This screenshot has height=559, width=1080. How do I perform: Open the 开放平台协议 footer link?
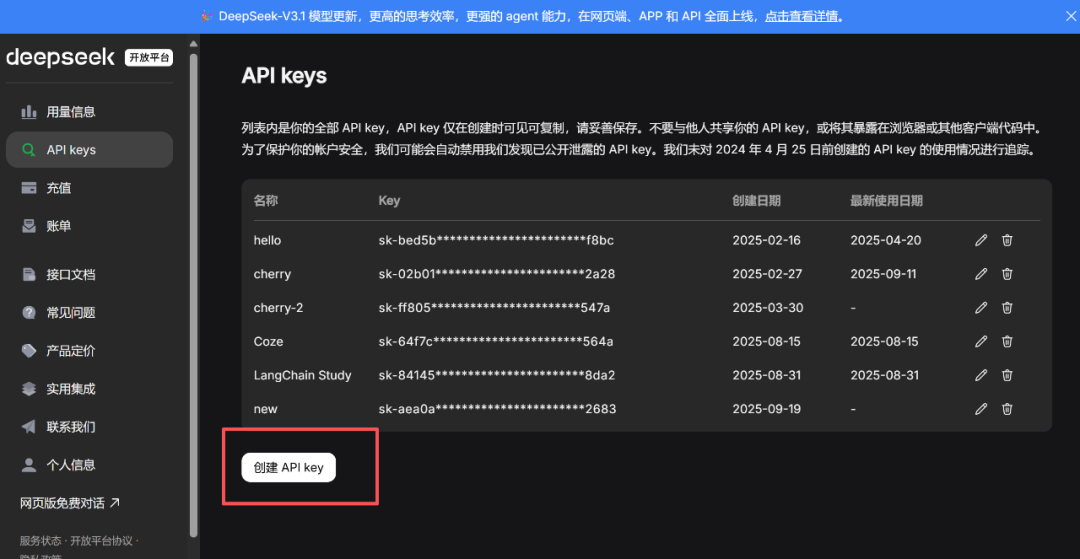click(102, 540)
